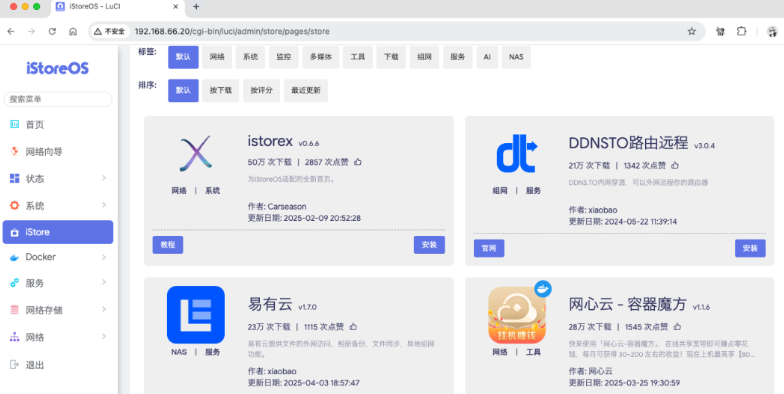Open the browser extensions puzzle icon
This screenshot has width=784, height=394.
pyautogui.click(x=741, y=32)
